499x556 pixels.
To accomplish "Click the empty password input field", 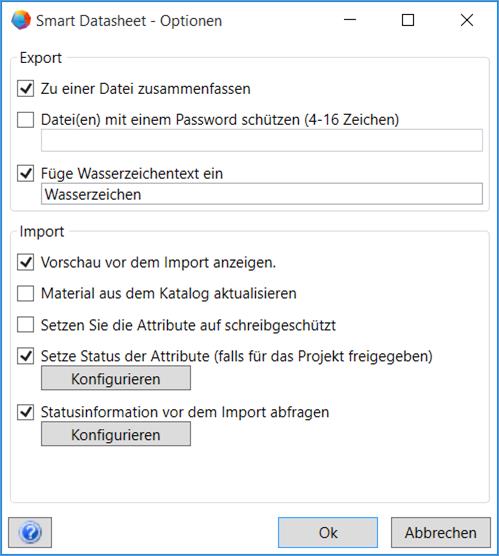I will point(262,140).
